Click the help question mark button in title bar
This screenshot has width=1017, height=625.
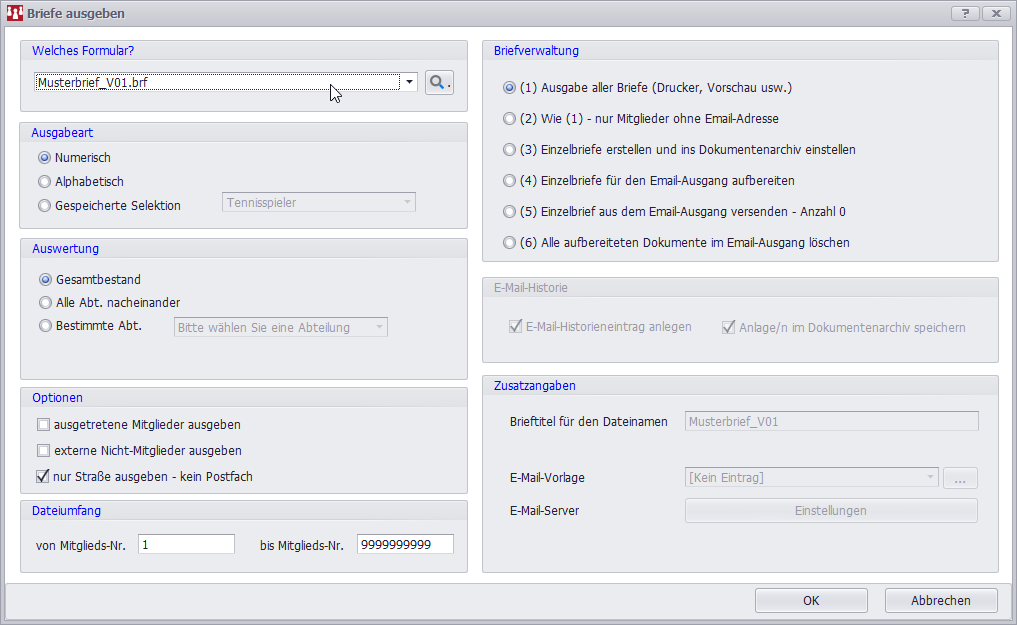coord(964,13)
